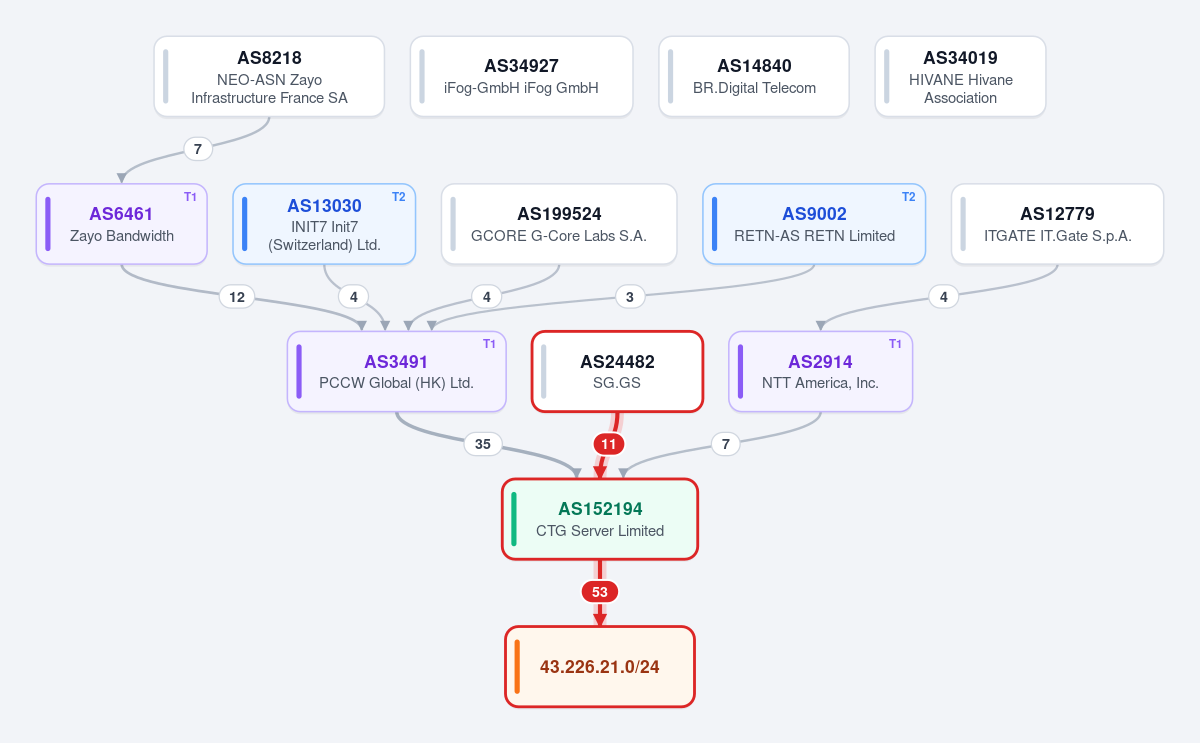This screenshot has height=743, width=1200.
Task: Select the AS152194 CTG Server Limited node
Action: 600,519
